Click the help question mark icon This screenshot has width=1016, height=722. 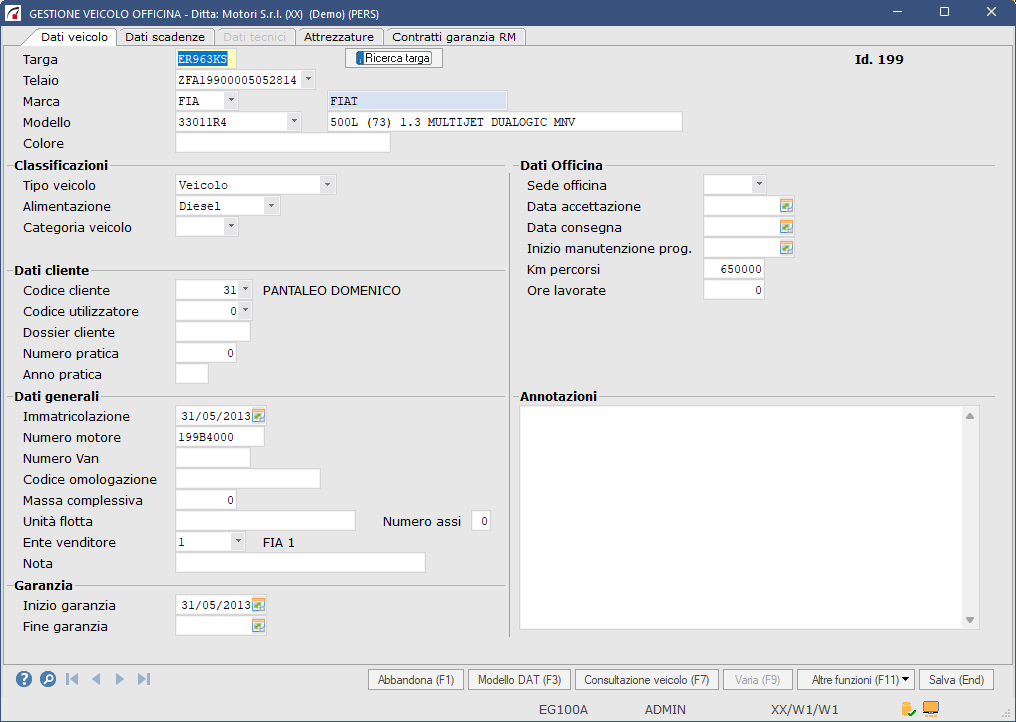(24, 679)
